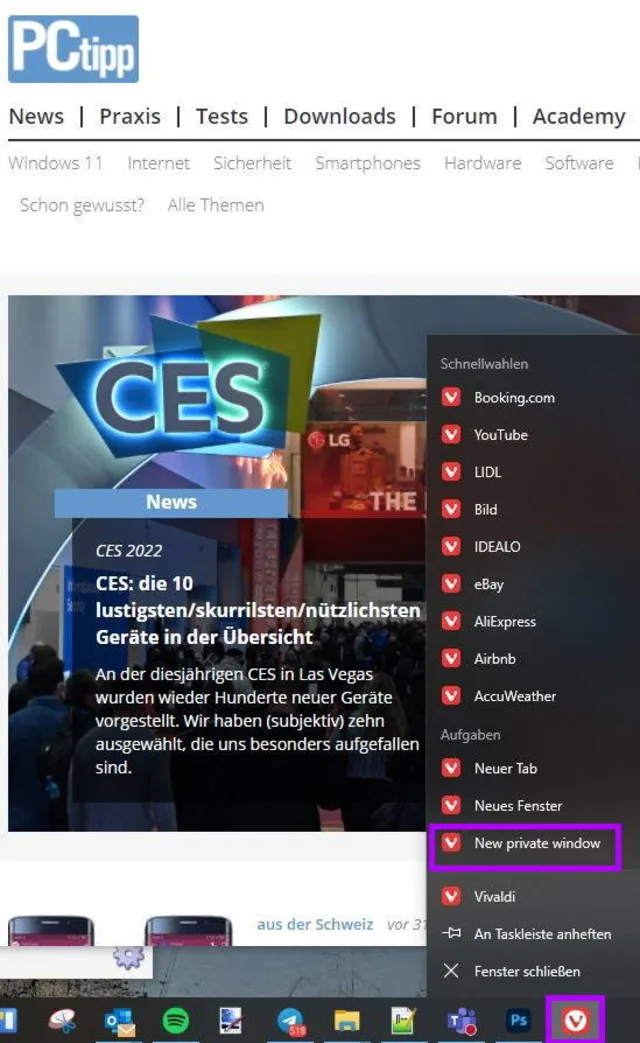Image resolution: width=640 pixels, height=1043 pixels.
Task: Open Photoshop from the taskbar
Action: [518, 1020]
